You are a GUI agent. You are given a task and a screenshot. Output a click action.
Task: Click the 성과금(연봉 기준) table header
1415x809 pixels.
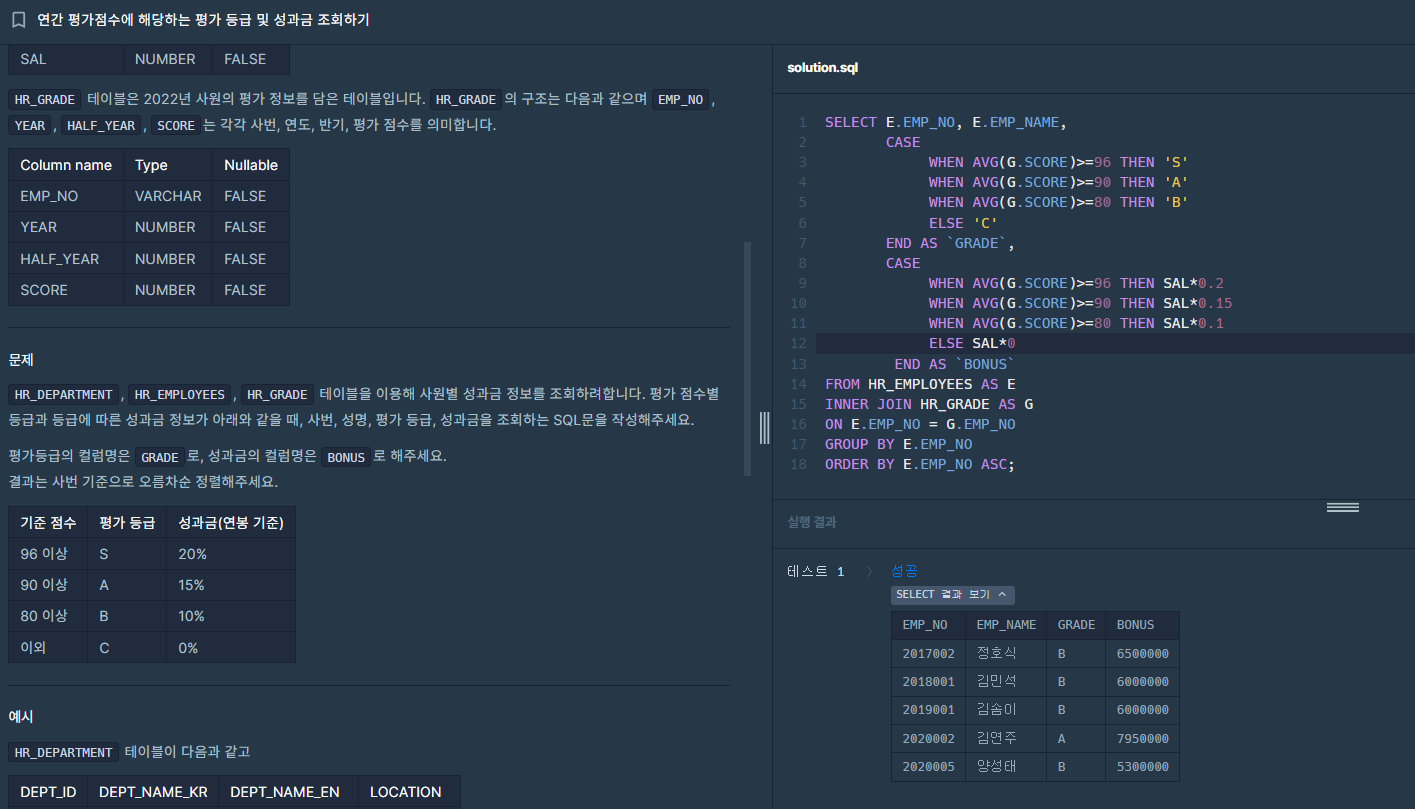point(231,523)
